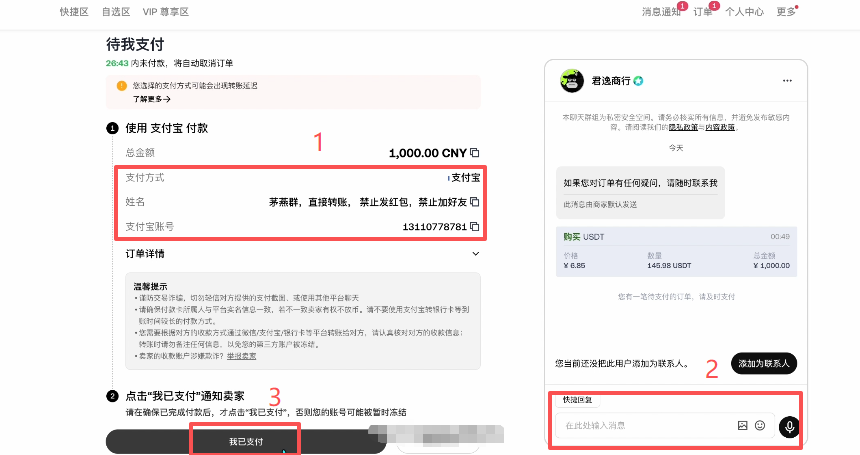The image size is (860, 455).
Task: Open the 快捷区 tab
Action: [x=74, y=12]
